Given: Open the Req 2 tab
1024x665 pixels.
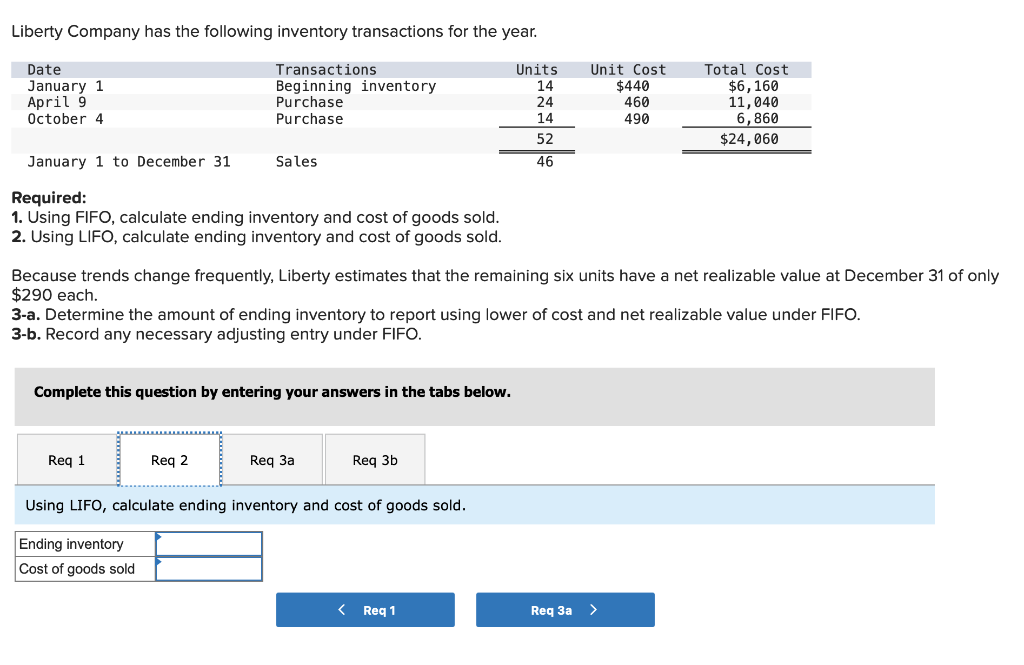Looking at the screenshot, I should click(169, 459).
